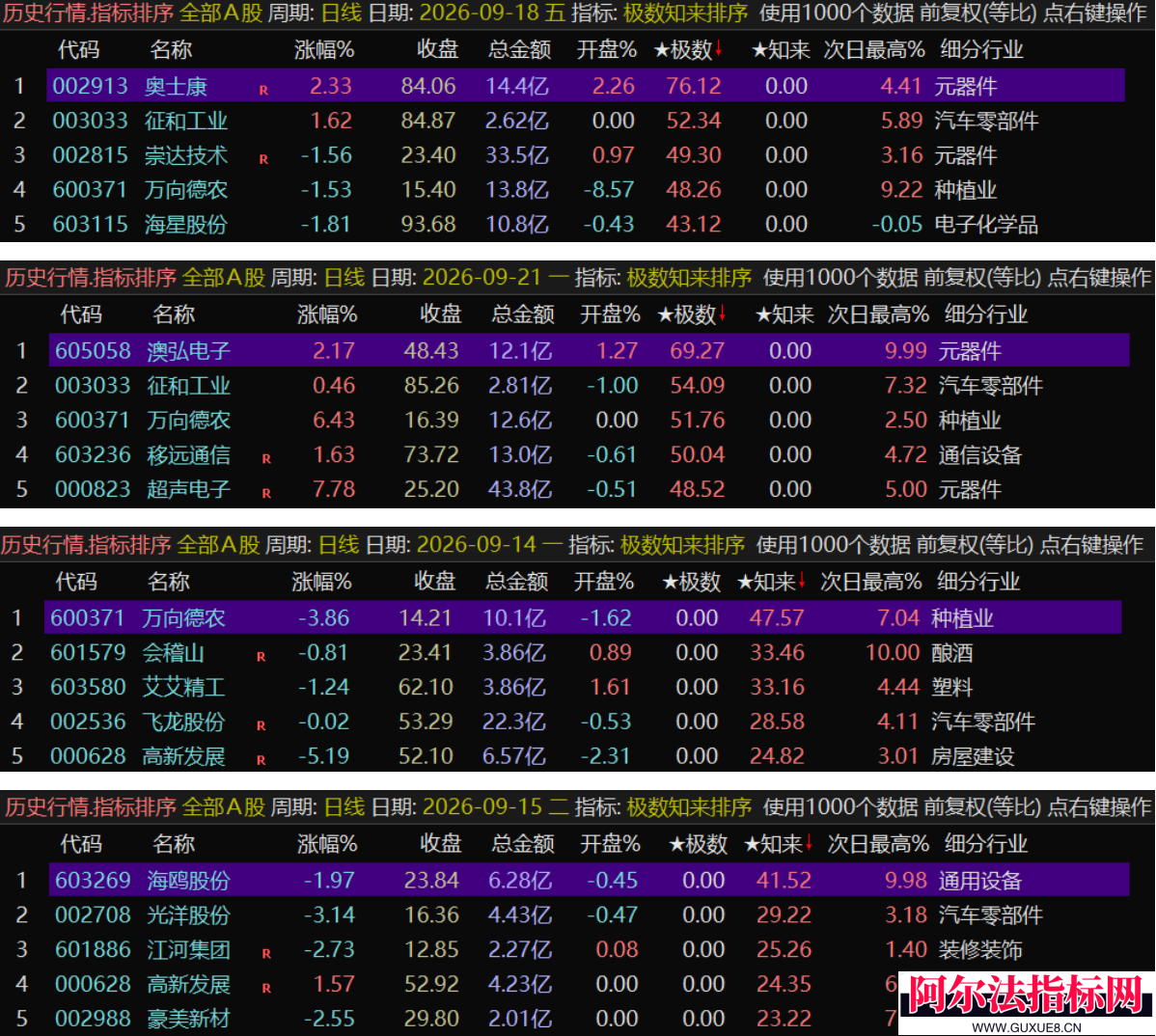This screenshot has width=1156, height=1036.
Task: Click the 93.68 closing price
Action: [428, 224]
